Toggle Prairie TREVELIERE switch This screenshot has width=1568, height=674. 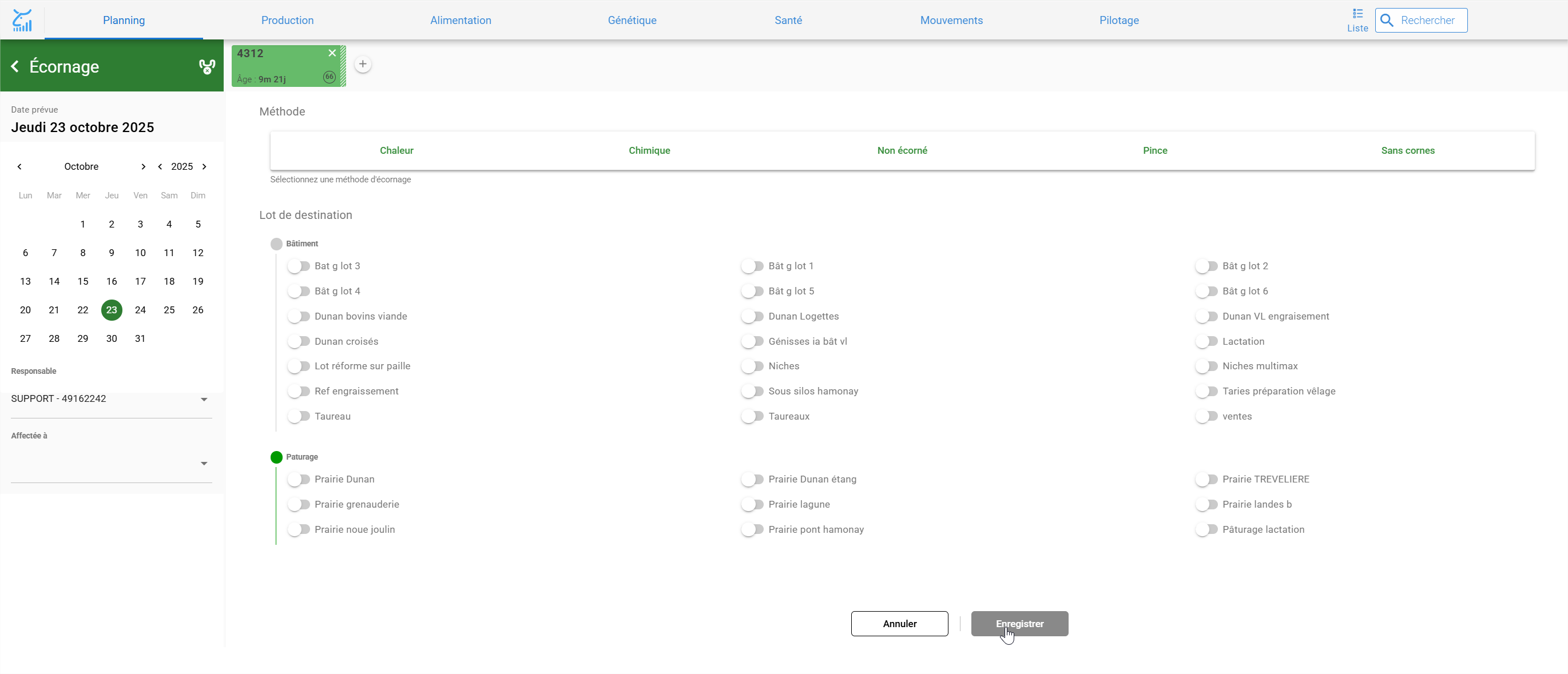click(1206, 479)
